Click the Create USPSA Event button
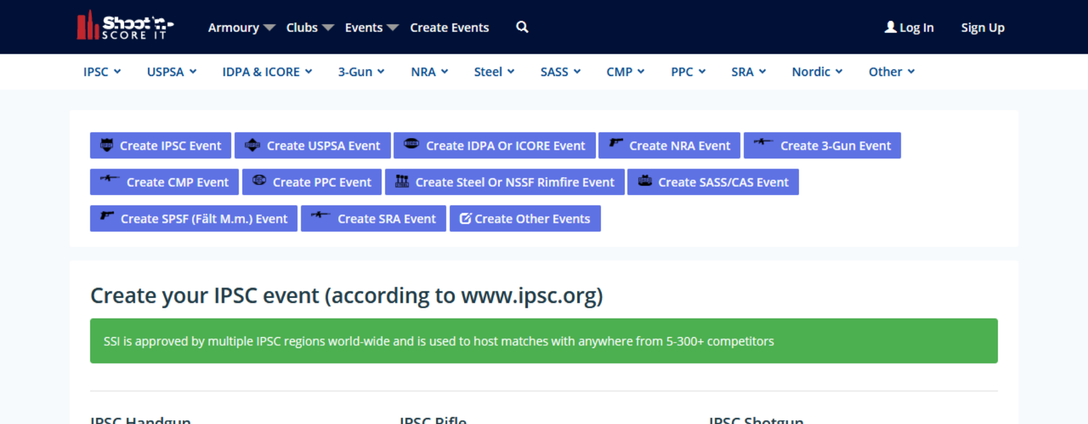1088x424 pixels. click(313, 146)
